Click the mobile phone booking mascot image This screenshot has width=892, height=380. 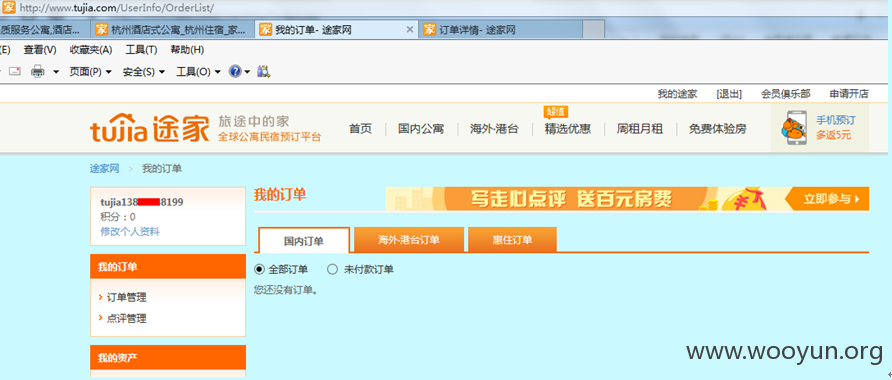(x=795, y=129)
